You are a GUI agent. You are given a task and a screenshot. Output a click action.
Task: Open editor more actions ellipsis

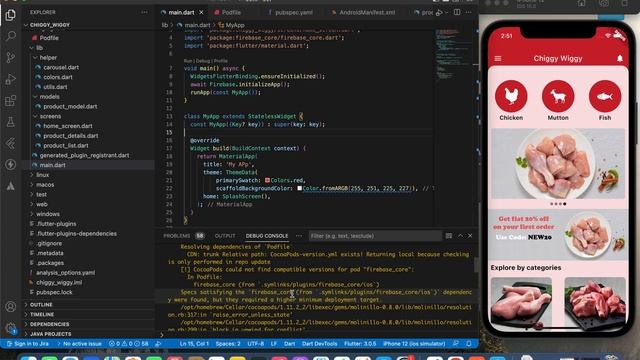click(469, 13)
